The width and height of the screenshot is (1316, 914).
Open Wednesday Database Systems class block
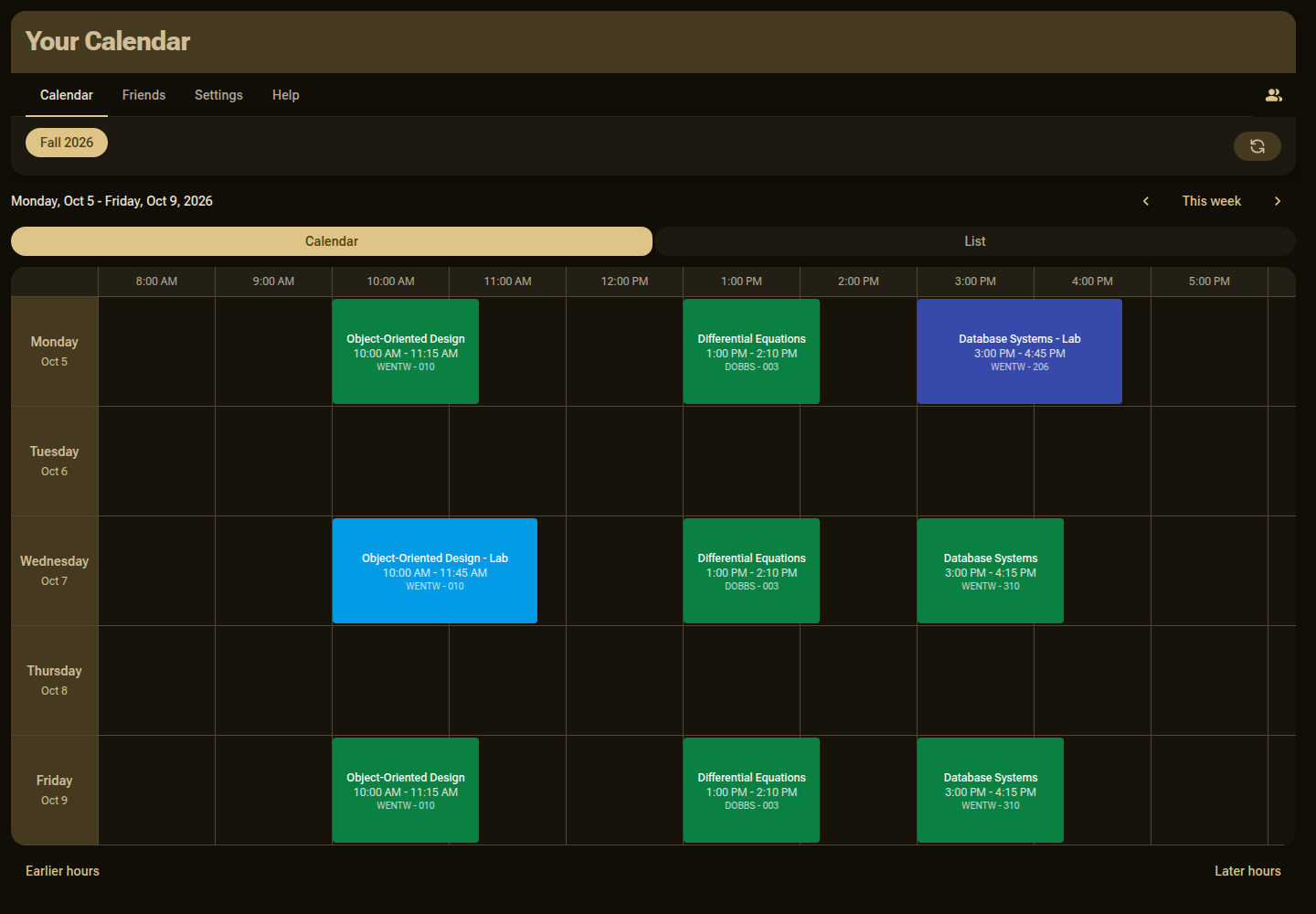tap(991, 571)
